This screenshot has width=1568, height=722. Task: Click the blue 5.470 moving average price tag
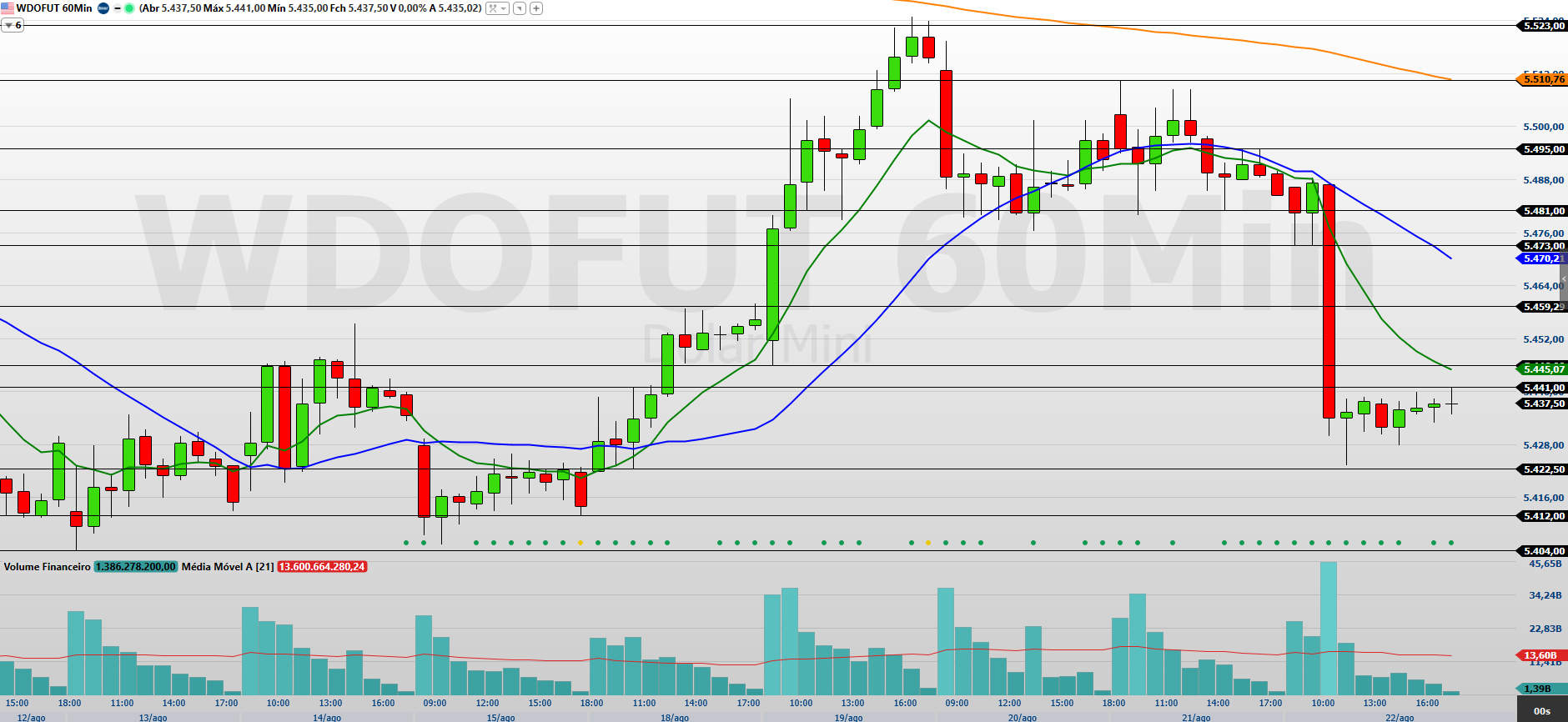coord(1540,258)
